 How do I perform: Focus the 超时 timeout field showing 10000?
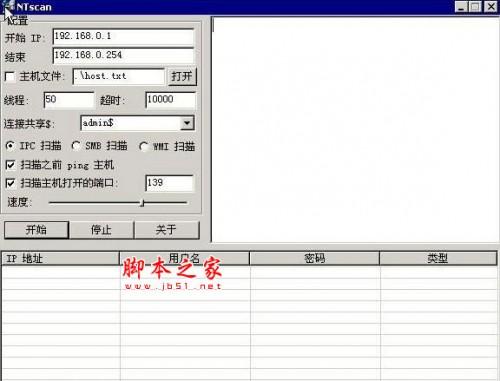pyautogui.click(x=171, y=100)
